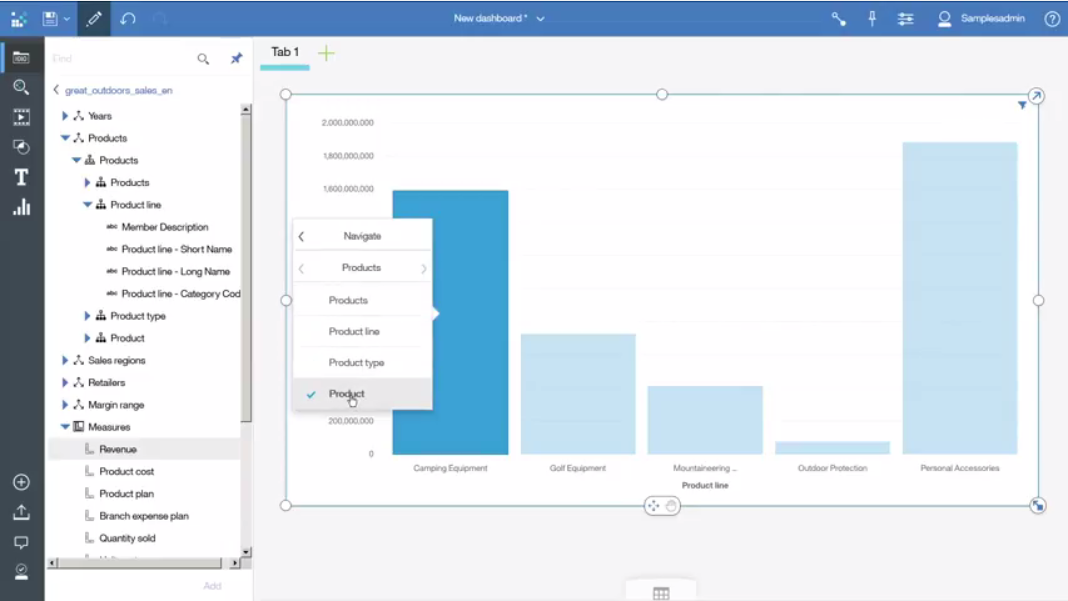Click the widget connections icon in top bar

coord(838,19)
